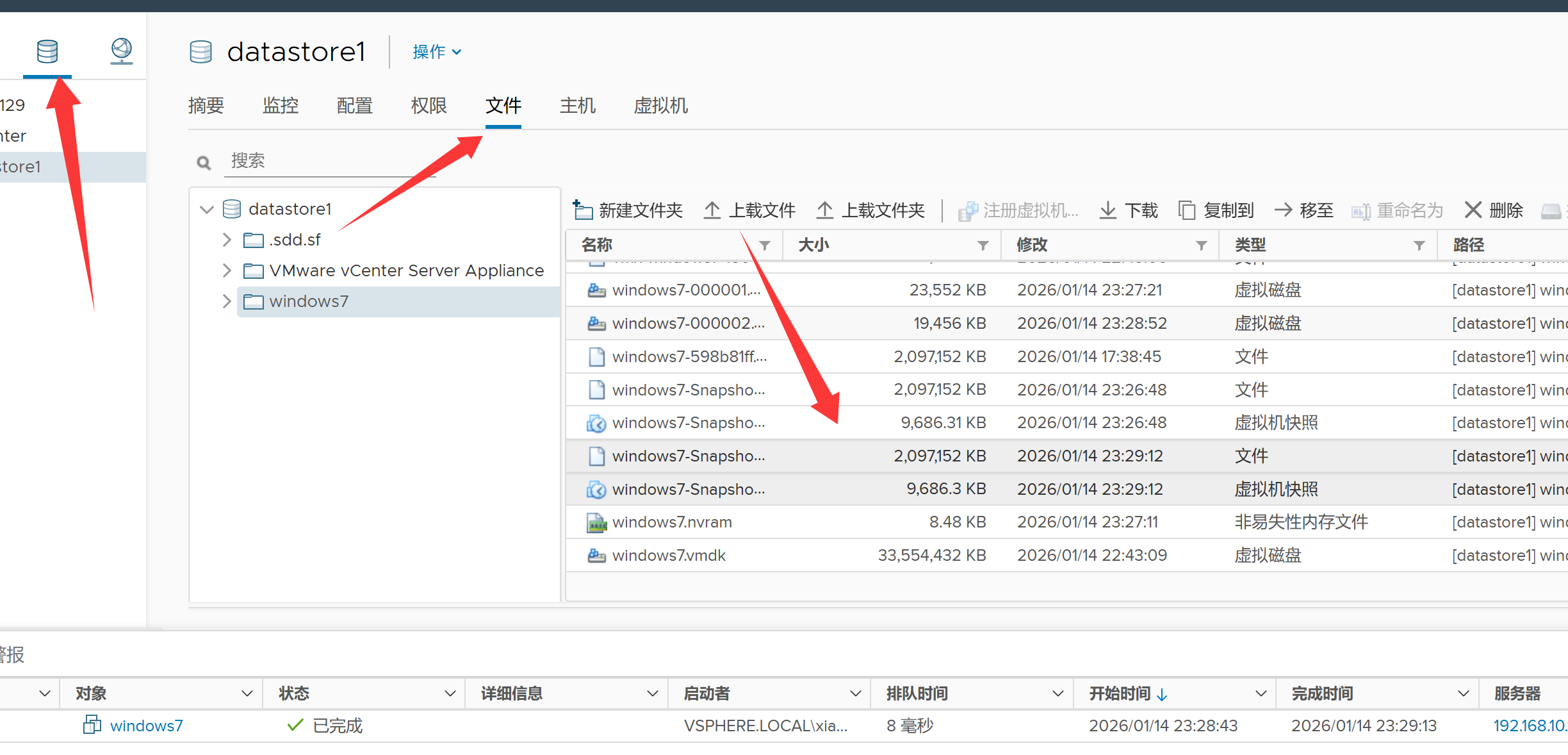Open the storage view icon in sidebar
The height and width of the screenshot is (755, 1568).
[x=47, y=51]
